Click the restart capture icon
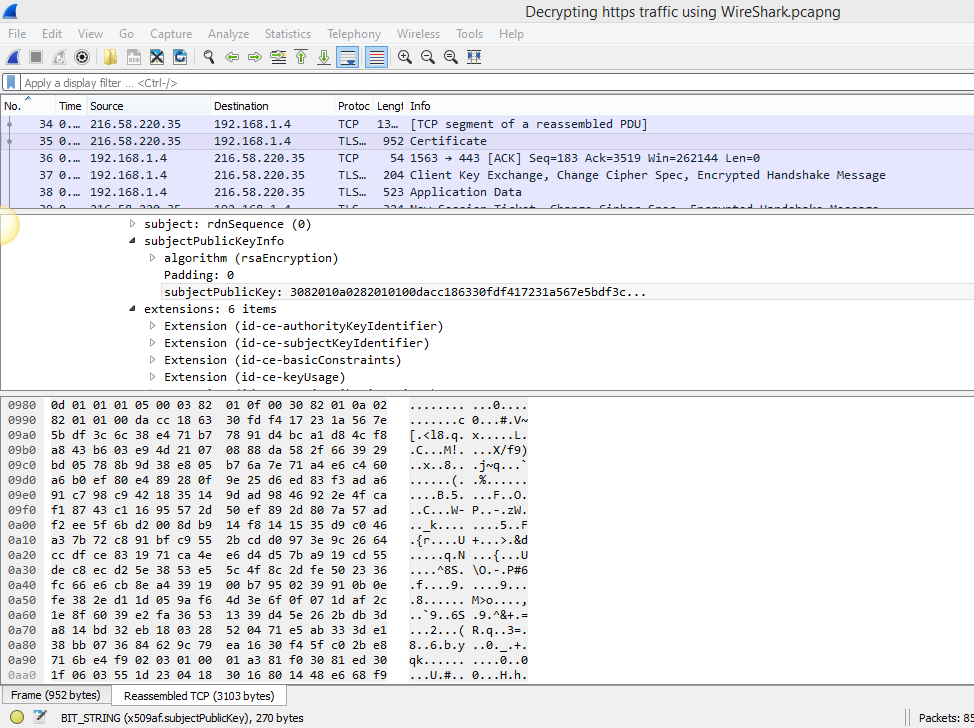Screen dimensions: 974x728 pos(59,57)
